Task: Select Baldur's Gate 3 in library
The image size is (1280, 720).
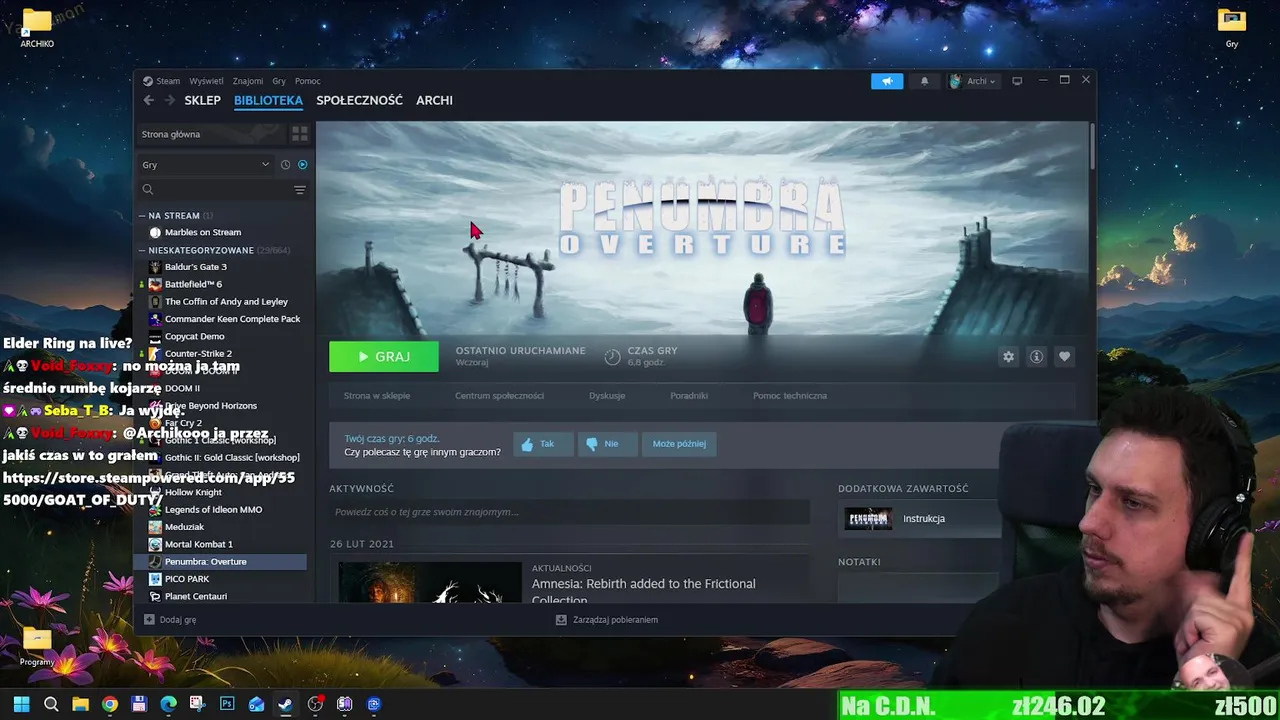Action: pyautogui.click(x=195, y=267)
